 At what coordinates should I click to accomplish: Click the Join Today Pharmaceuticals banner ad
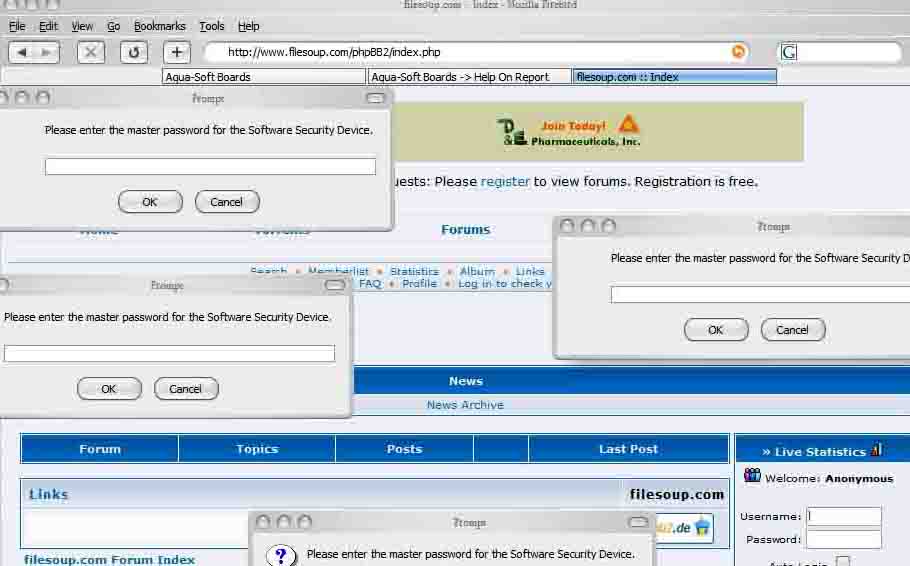pyautogui.click(x=598, y=132)
